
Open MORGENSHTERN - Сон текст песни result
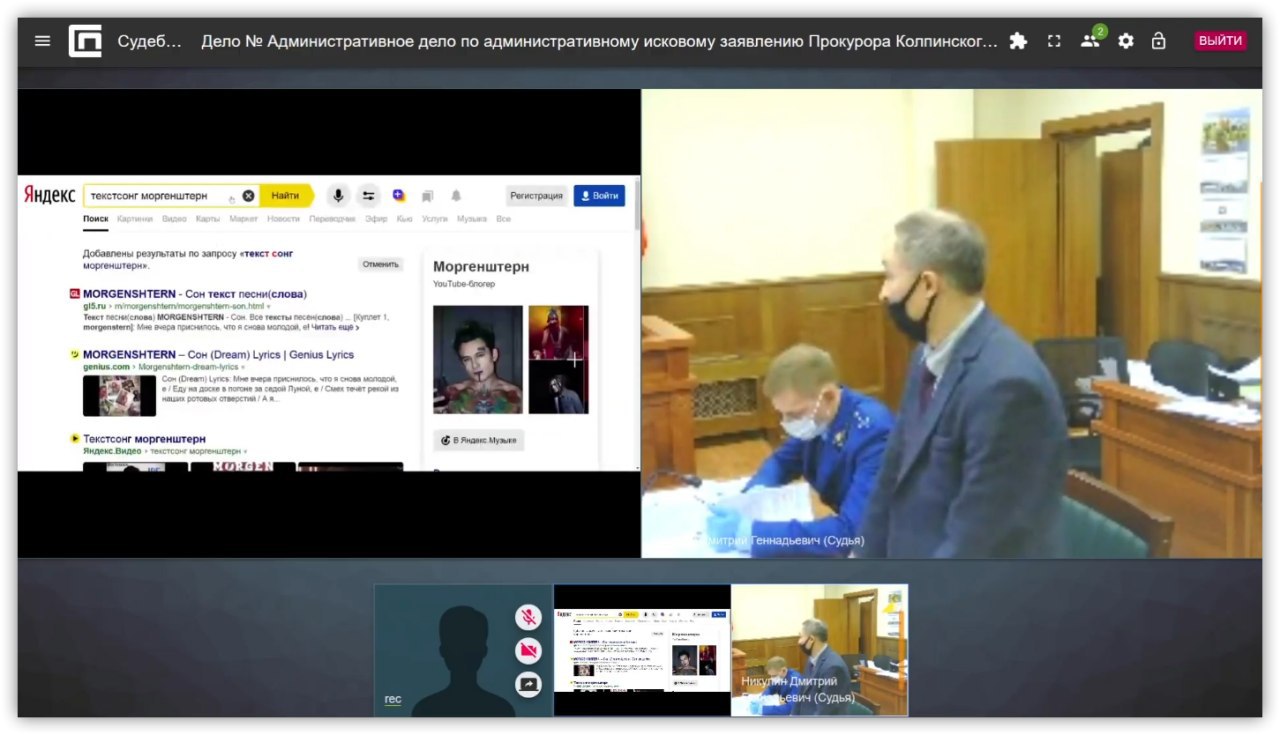coord(194,294)
